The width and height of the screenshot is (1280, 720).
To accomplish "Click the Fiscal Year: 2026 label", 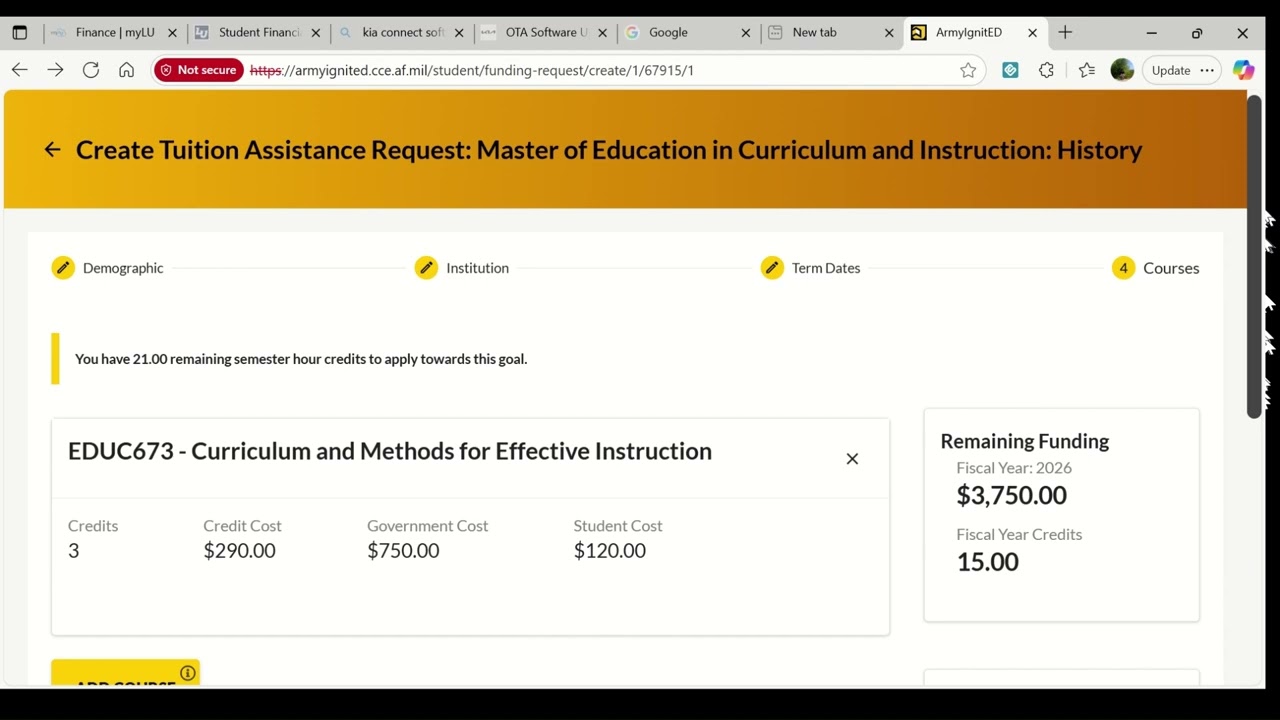I will (x=1014, y=468).
